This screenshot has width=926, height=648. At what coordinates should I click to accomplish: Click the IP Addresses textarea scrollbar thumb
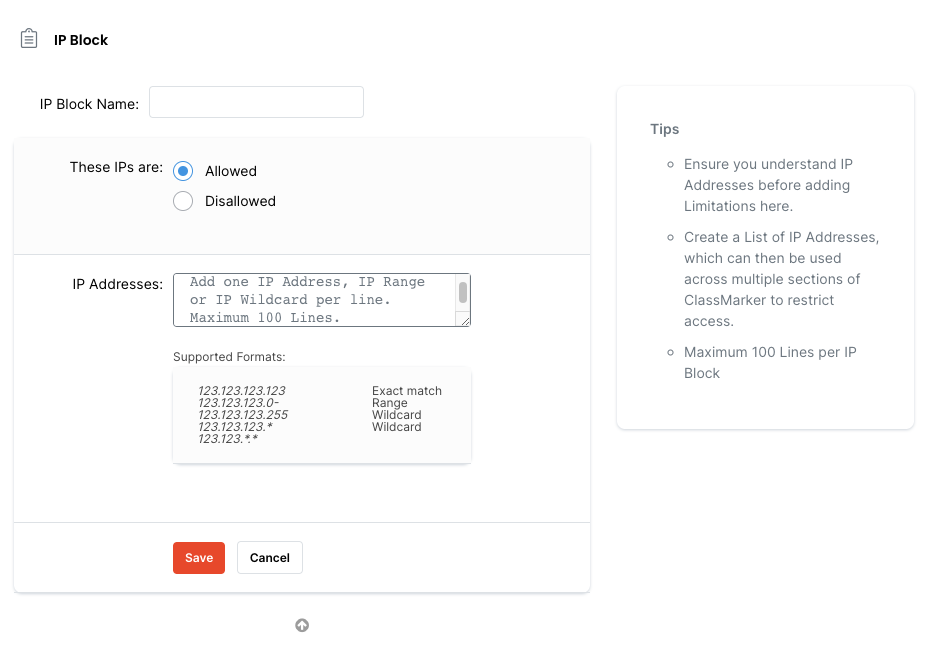pyautogui.click(x=463, y=292)
